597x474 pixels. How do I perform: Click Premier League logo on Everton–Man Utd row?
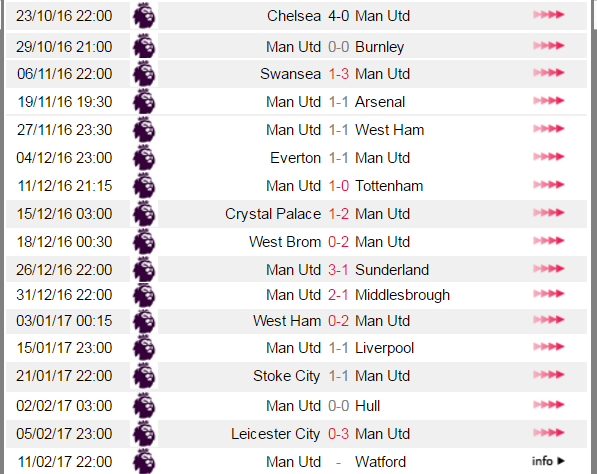pos(144,158)
